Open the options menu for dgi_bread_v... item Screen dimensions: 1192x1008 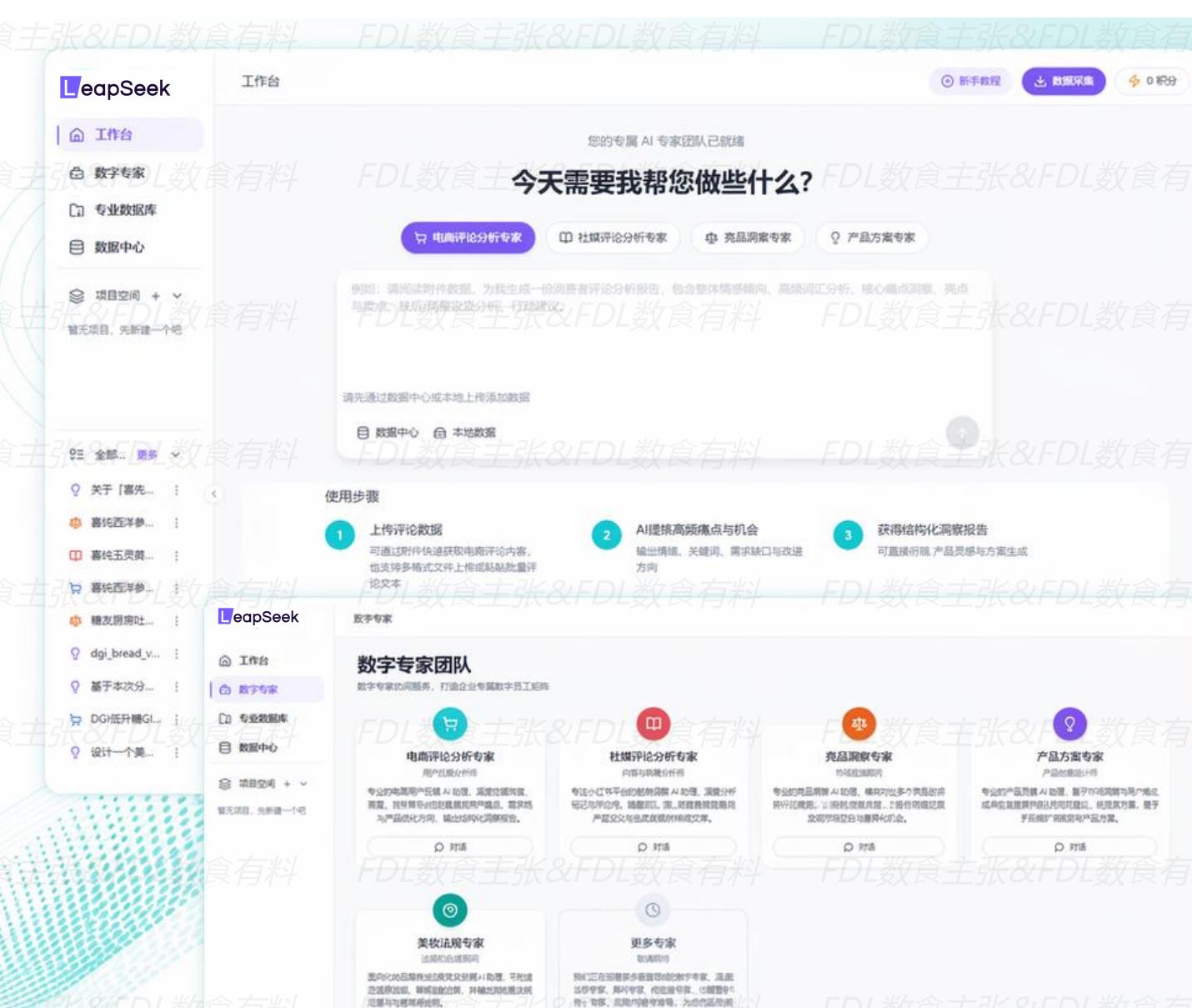(x=176, y=654)
